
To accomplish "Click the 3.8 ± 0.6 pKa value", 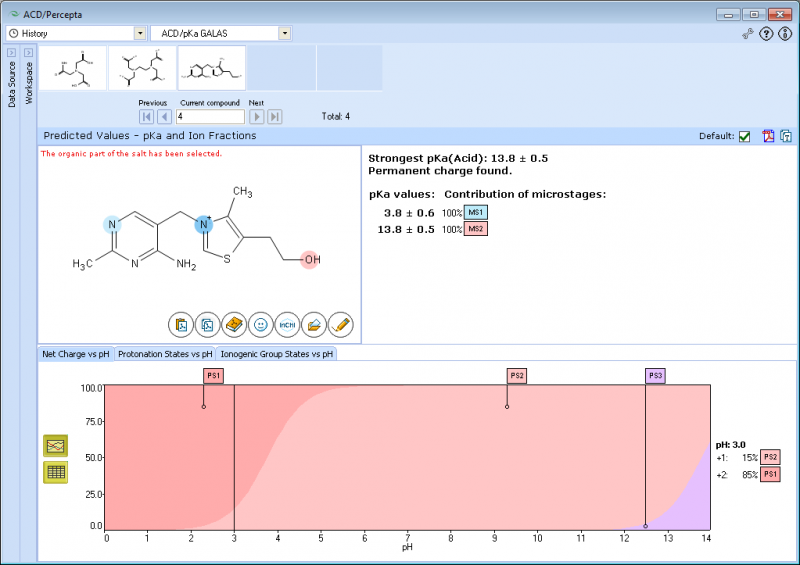I will 409,213.
